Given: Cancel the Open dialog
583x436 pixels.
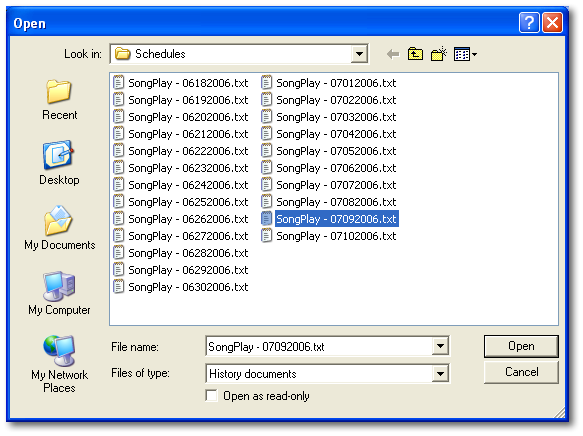Looking at the screenshot, I should (x=521, y=372).
